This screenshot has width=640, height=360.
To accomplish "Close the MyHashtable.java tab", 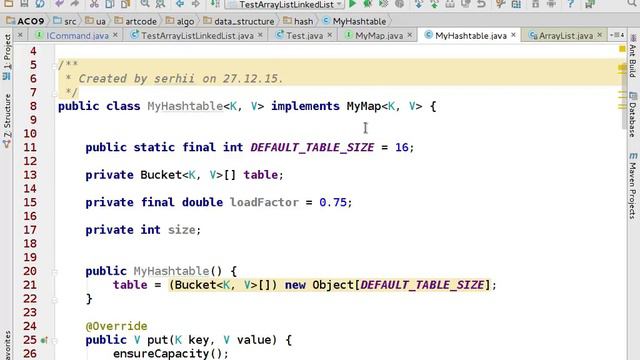I will pos(513,35).
